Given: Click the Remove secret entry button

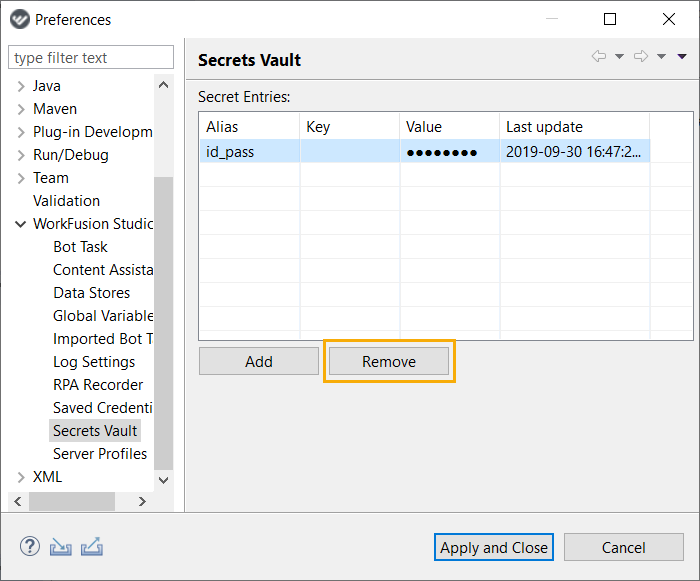Looking at the screenshot, I should click(x=389, y=361).
